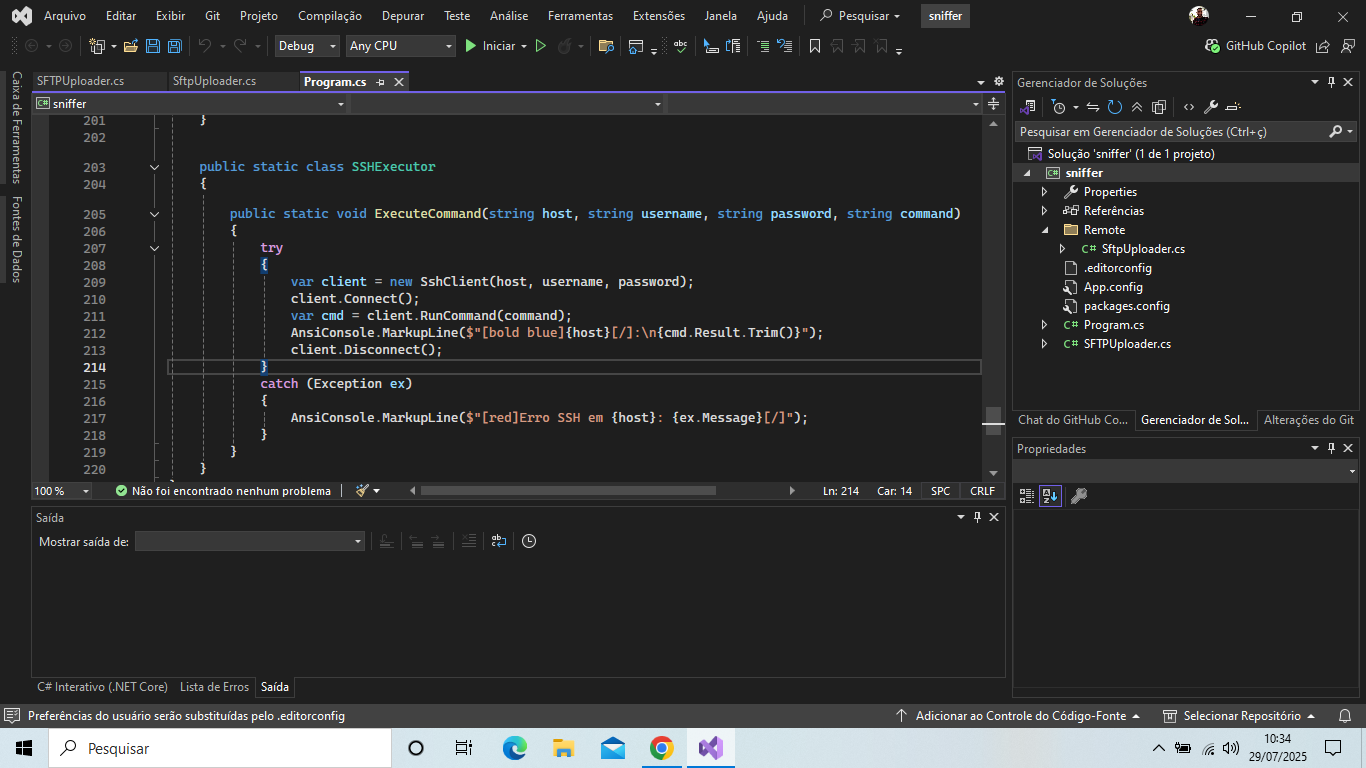Viewport: 1366px width, 768px height.
Task: Click the bookmark icon in the toolbar
Action: (x=814, y=46)
